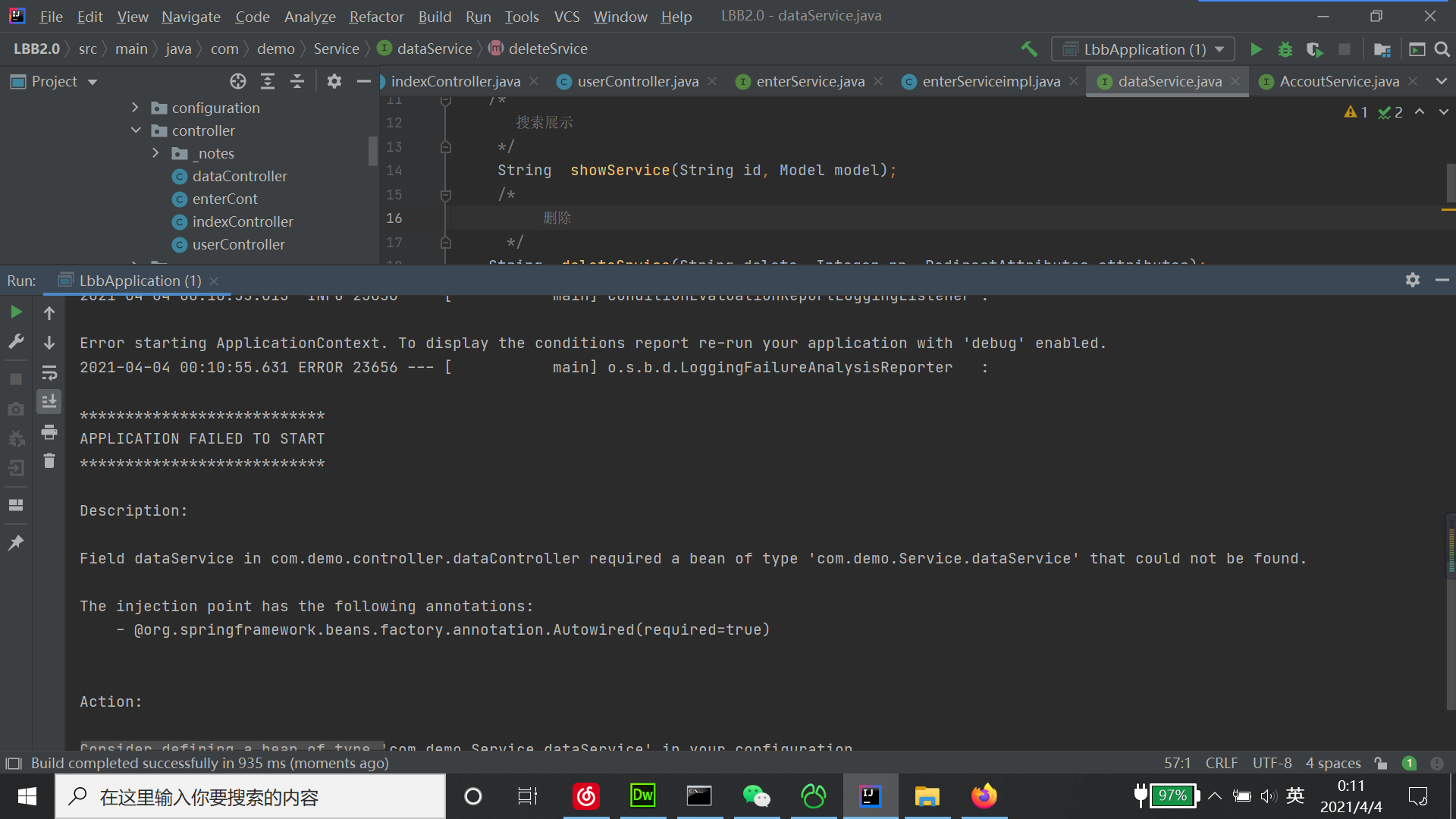Toggle pin tab in the Run panel
1456x819 pixels.
pos(16,543)
